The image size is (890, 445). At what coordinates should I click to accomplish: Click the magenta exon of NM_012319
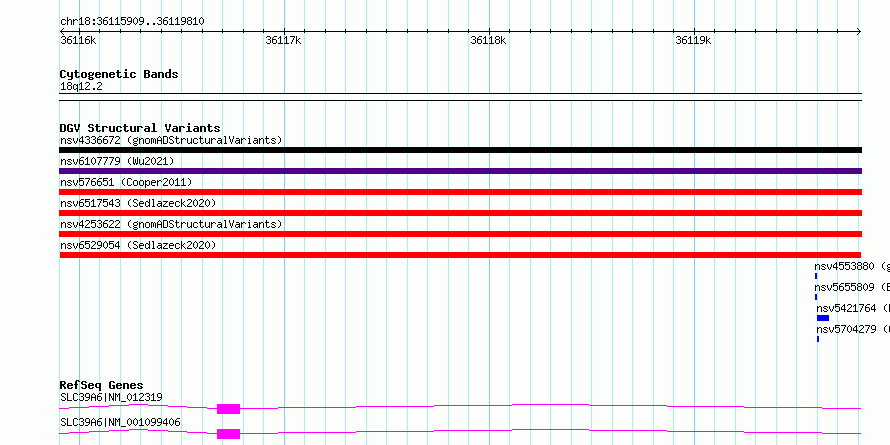[x=229, y=409]
